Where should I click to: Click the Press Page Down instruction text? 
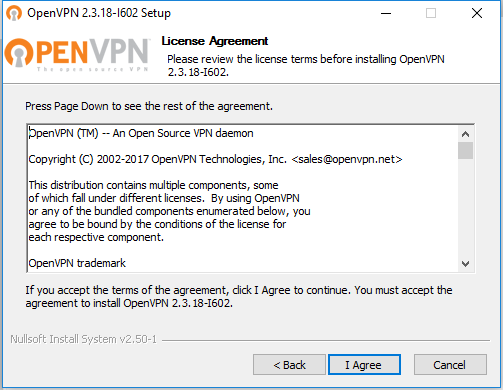coord(149,106)
